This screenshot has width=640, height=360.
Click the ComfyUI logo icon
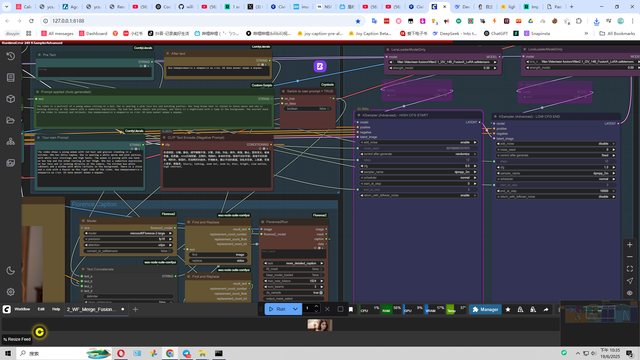pos(7,309)
